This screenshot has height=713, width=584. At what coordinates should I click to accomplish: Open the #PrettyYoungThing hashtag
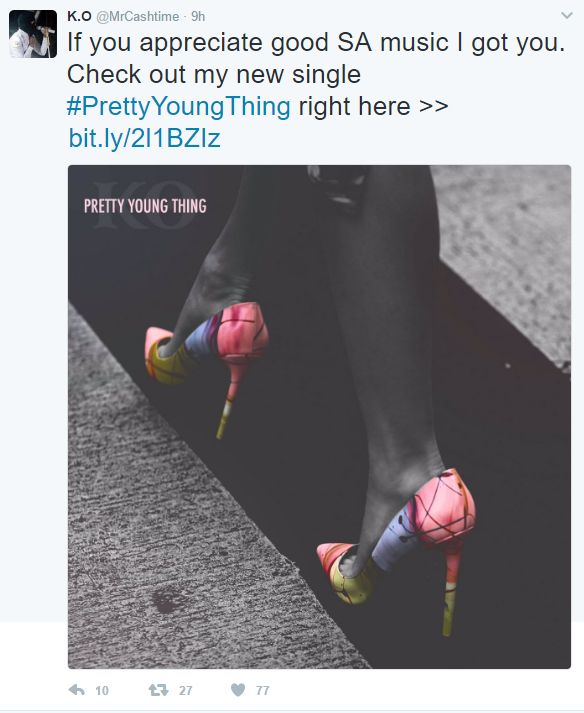point(179,106)
